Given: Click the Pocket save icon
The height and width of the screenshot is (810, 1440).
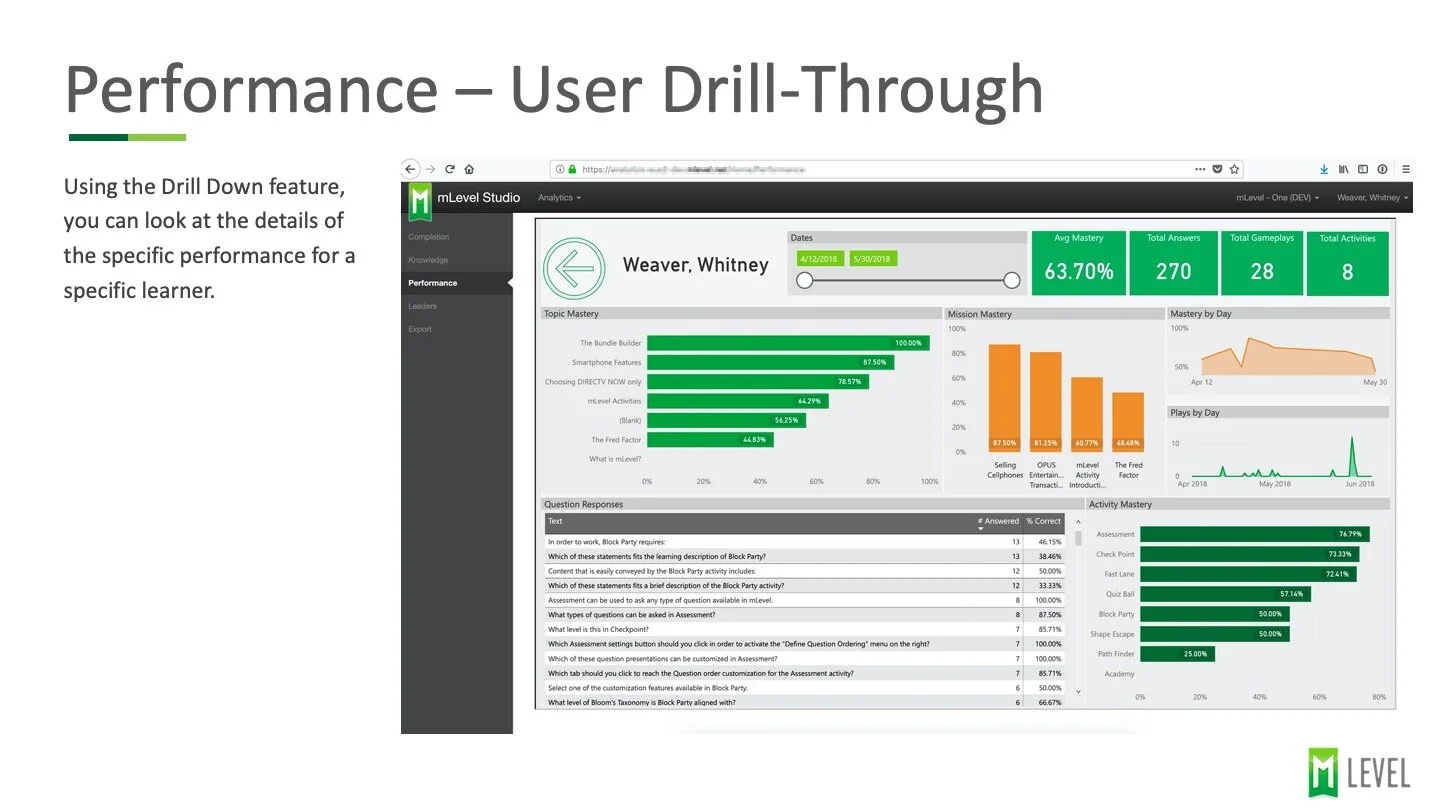Looking at the screenshot, I should (1217, 169).
